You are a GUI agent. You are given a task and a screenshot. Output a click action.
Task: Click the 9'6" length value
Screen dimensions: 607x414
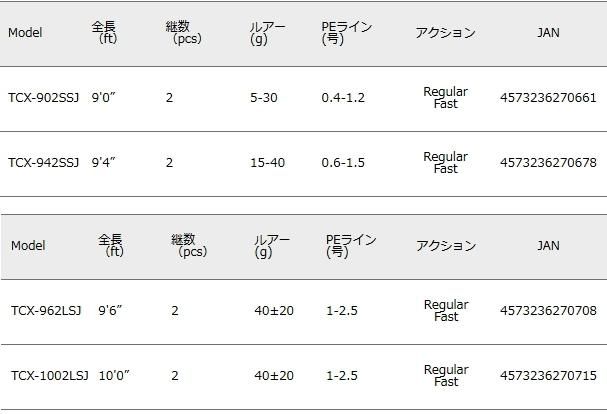pyautogui.click(x=112, y=311)
